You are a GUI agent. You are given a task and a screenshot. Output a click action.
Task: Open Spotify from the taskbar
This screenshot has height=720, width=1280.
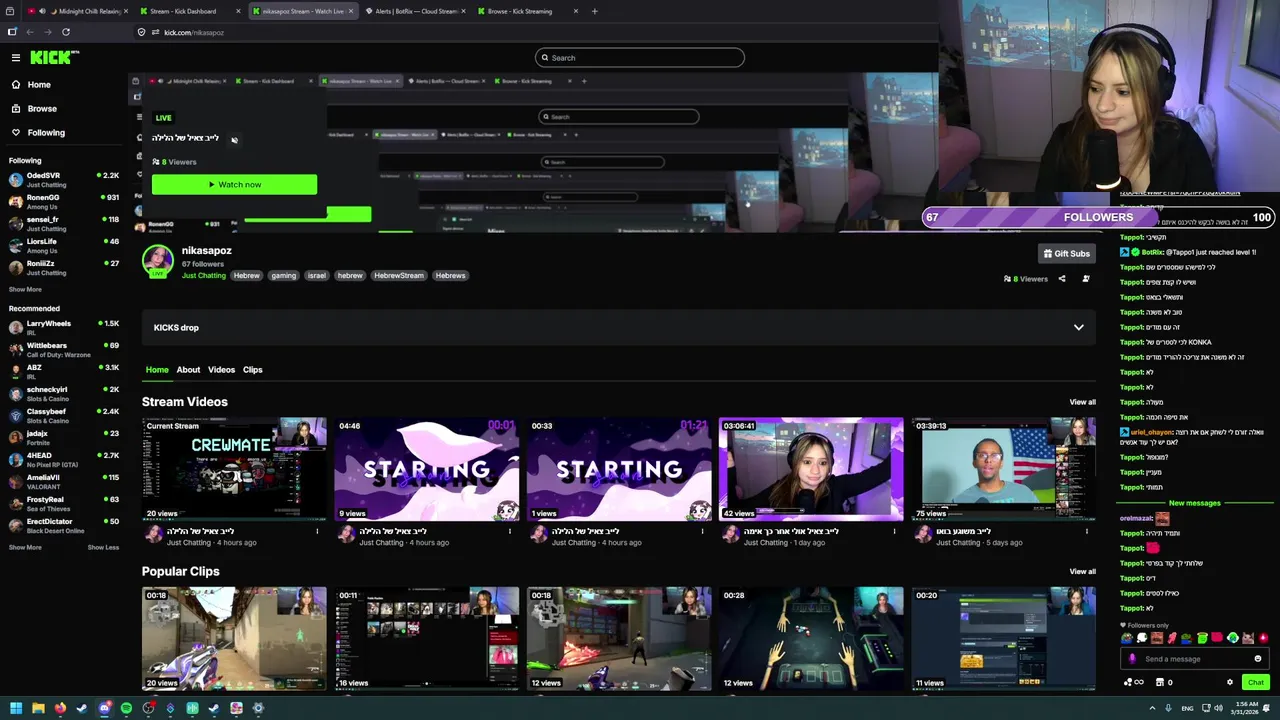[126, 708]
